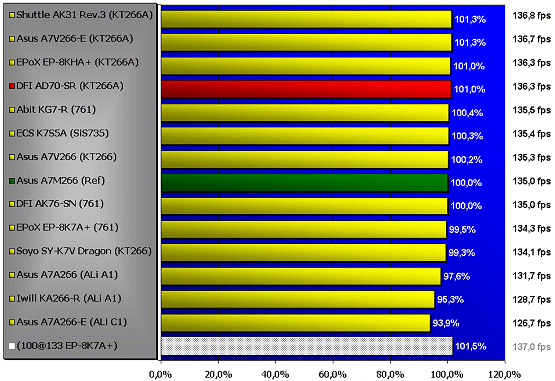Click the red DFI AD70-SR legend swatch

coord(12,86)
